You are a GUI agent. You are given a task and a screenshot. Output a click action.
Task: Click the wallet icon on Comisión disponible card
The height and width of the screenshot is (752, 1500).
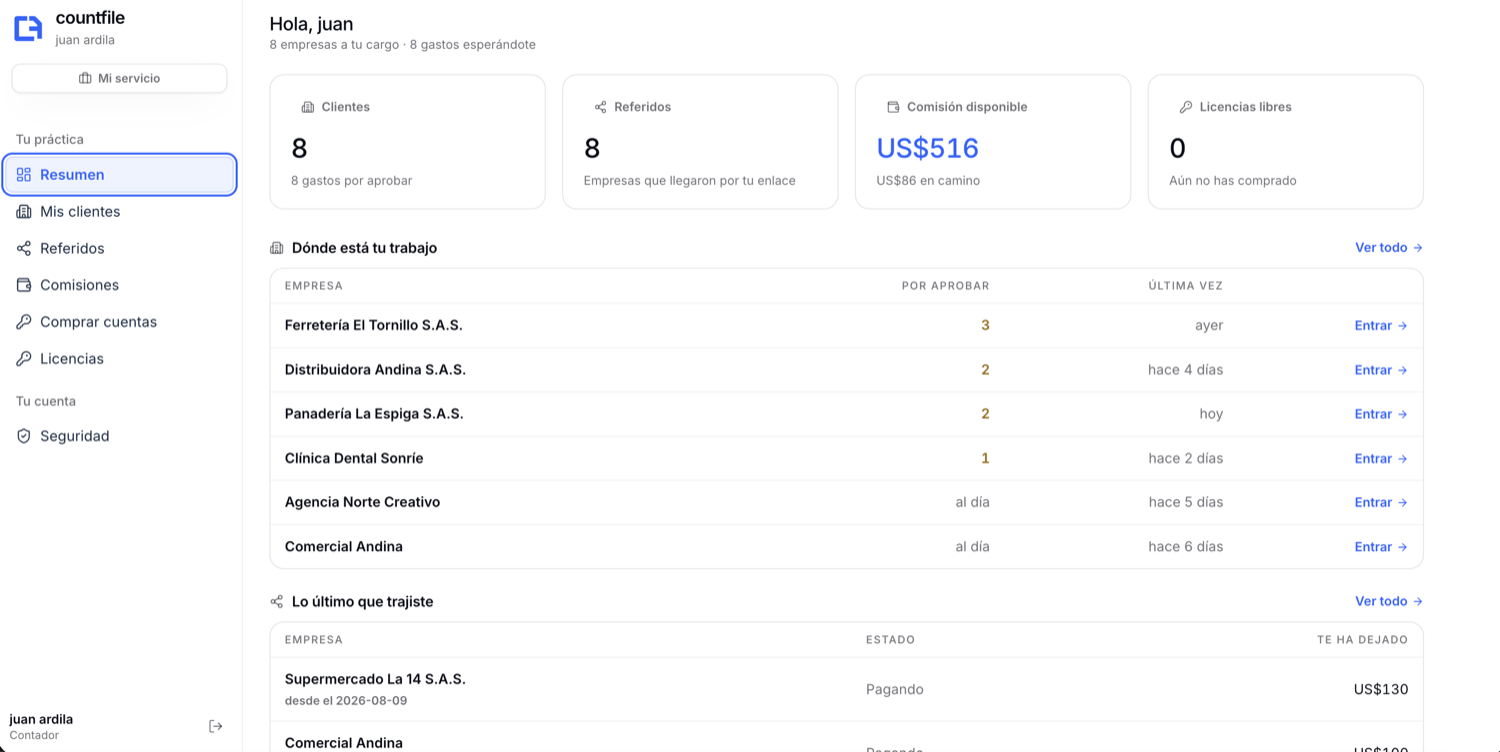pyautogui.click(x=893, y=107)
